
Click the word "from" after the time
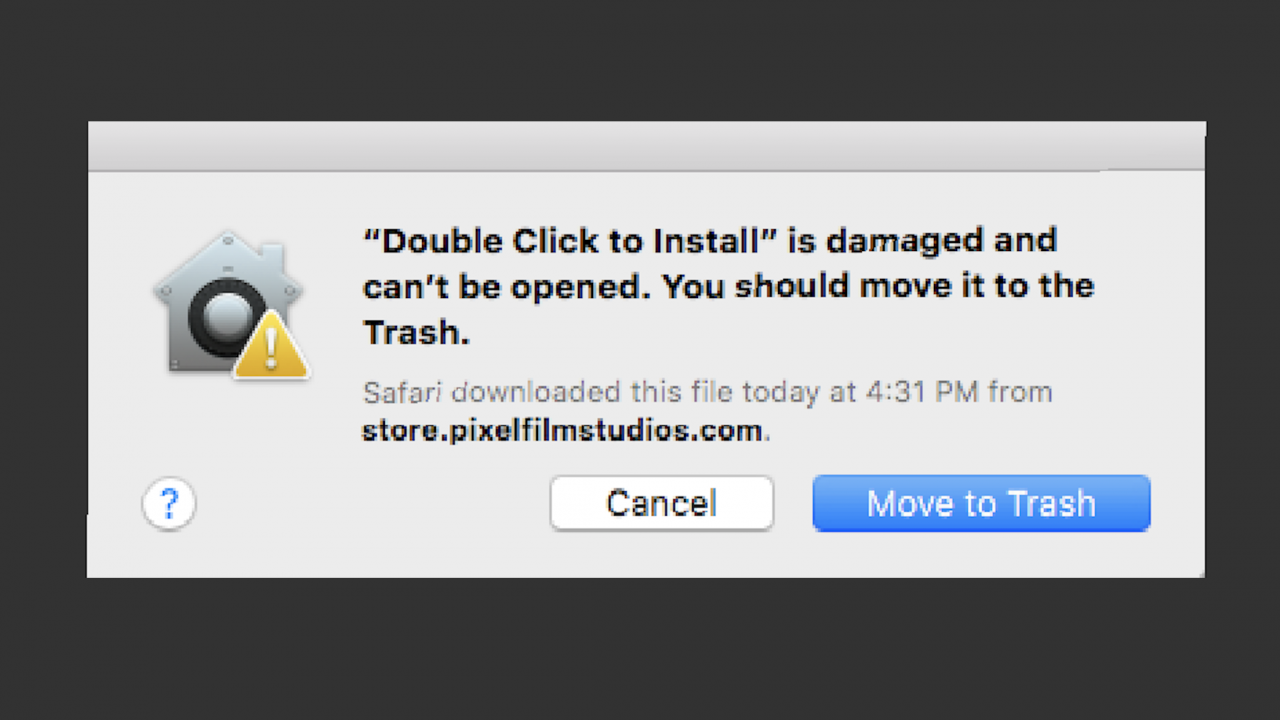(x=1020, y=391)
